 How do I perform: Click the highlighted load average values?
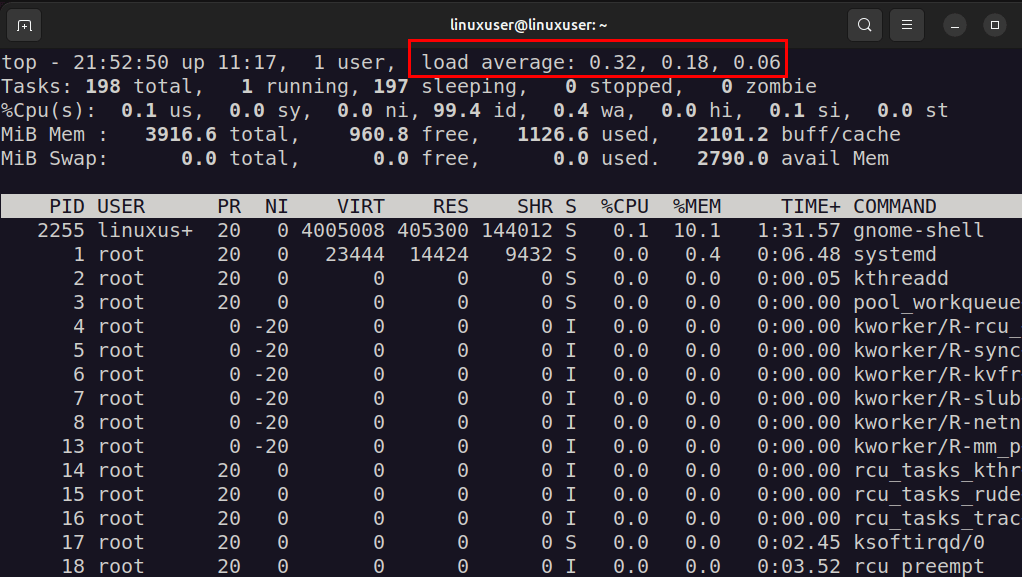point(598,62)
